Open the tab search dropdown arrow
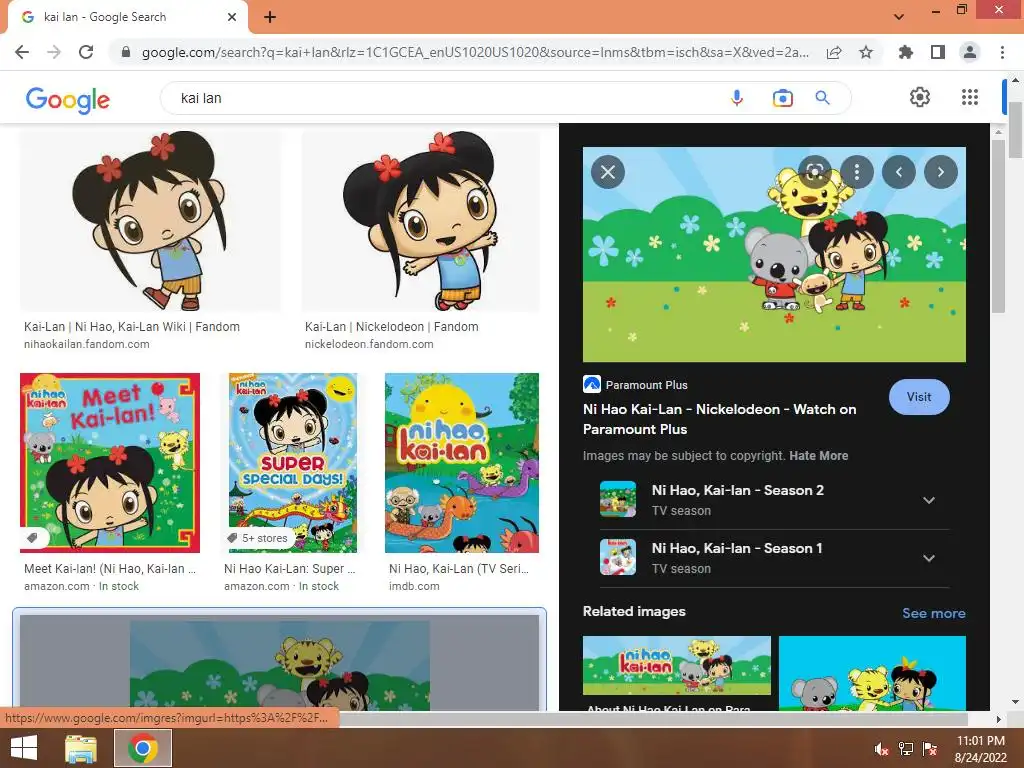 pos(899,17)
